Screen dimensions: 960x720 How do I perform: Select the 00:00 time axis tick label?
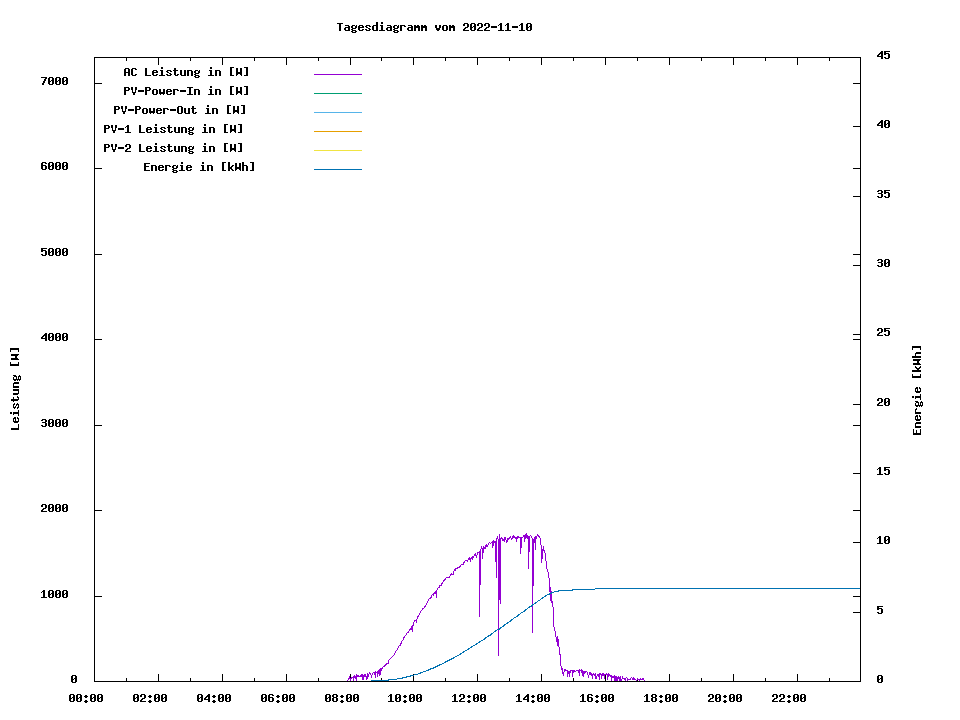(x=86, y=698)
